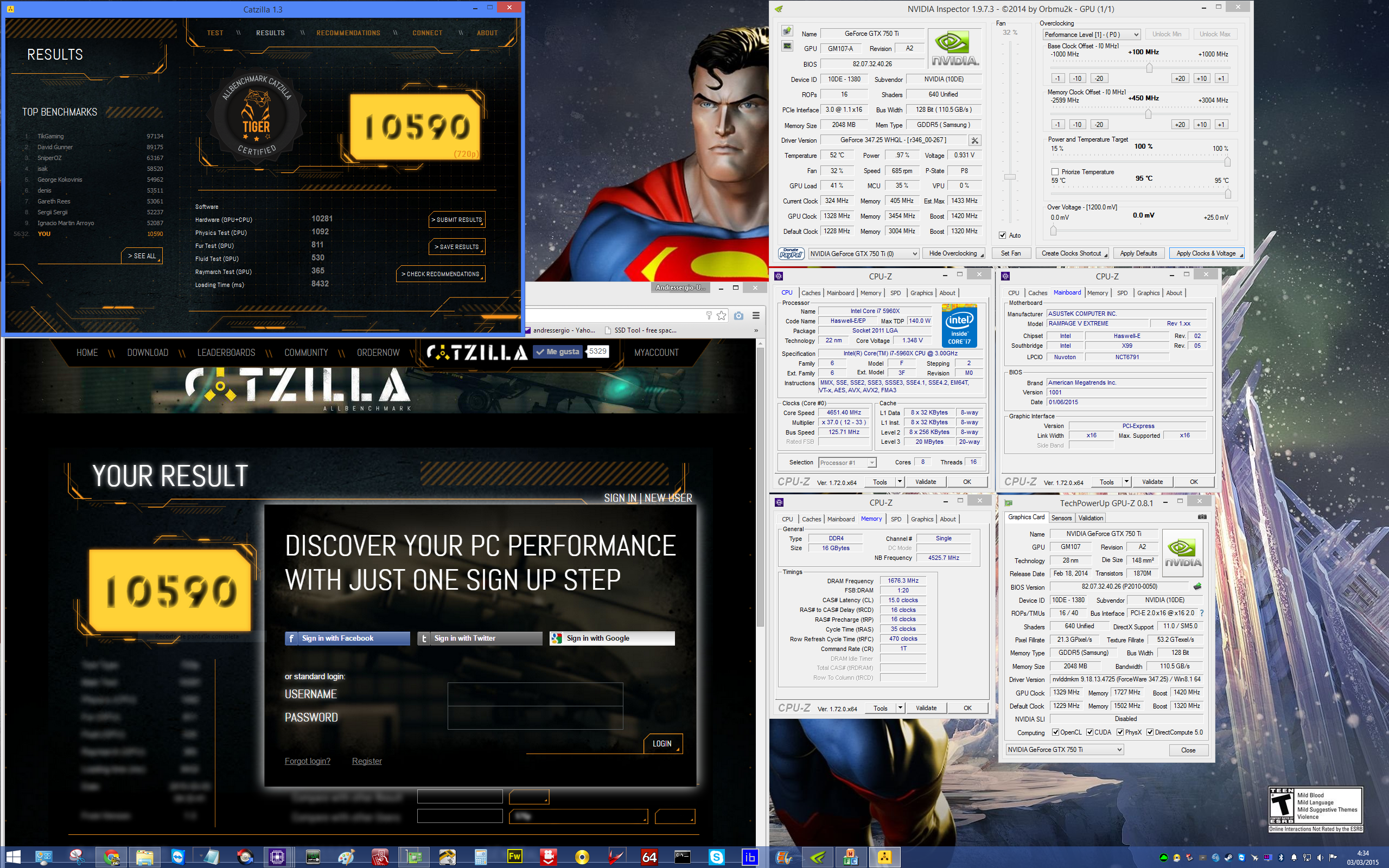1389x868 pixels.
Task: Open the Performance Level dropdown
Action: tap(1092, 34)
